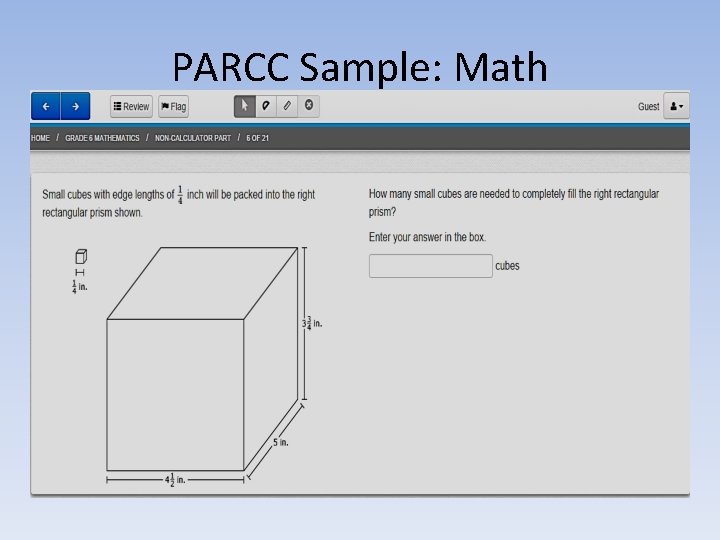
Task: Click the 'cubes' unit label
Action: [x=507, y=266]
